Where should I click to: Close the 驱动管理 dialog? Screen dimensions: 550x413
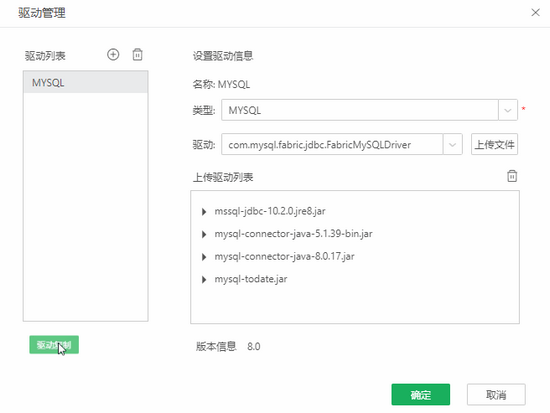pos(535,13)
